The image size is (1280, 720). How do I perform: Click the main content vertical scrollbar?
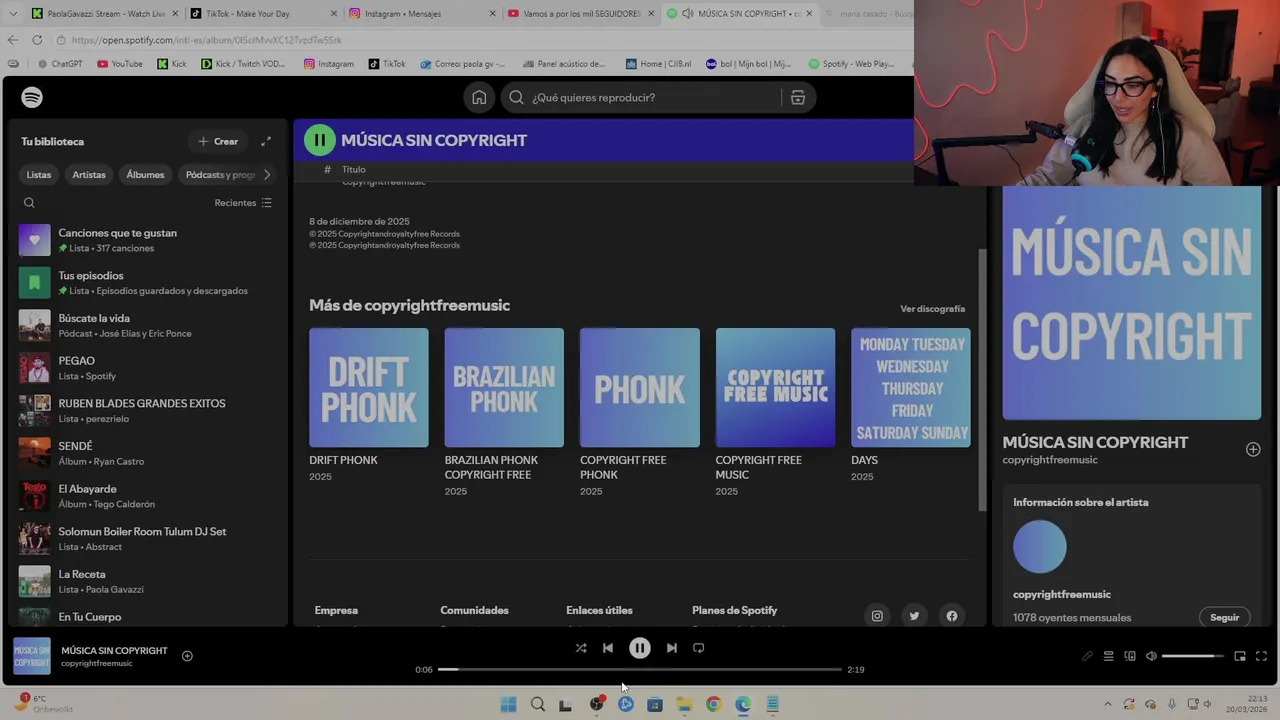tap(982, 380)
